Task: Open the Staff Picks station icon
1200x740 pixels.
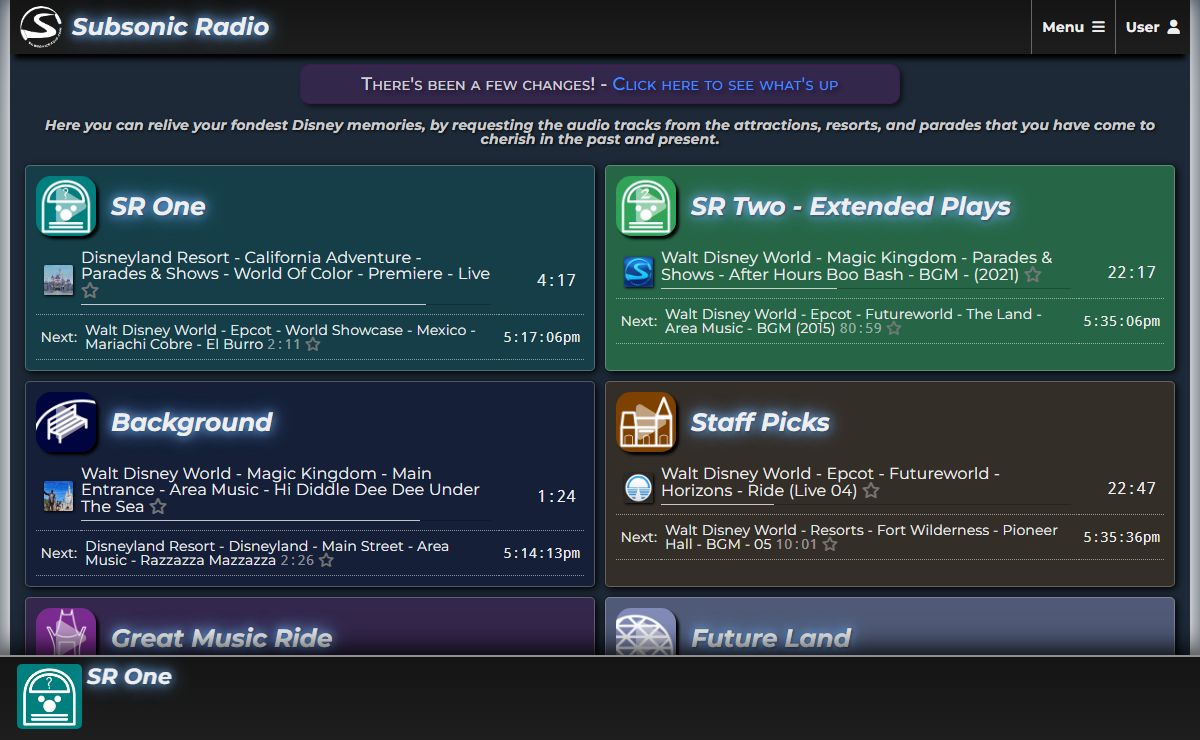Action: (646, 422)
